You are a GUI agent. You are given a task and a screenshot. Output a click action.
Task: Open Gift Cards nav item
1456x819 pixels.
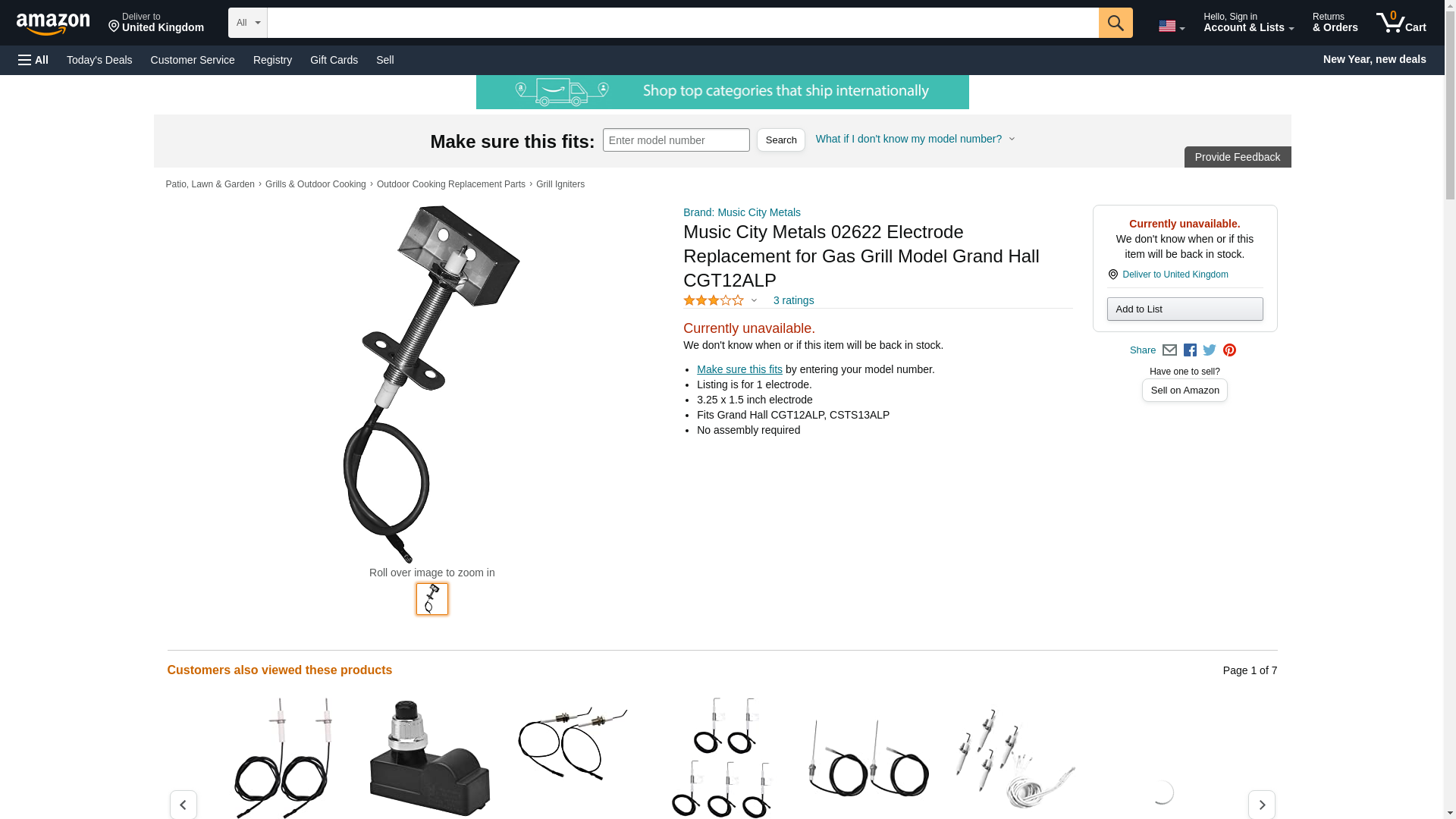pyautogui.click(x=334, y=60)
